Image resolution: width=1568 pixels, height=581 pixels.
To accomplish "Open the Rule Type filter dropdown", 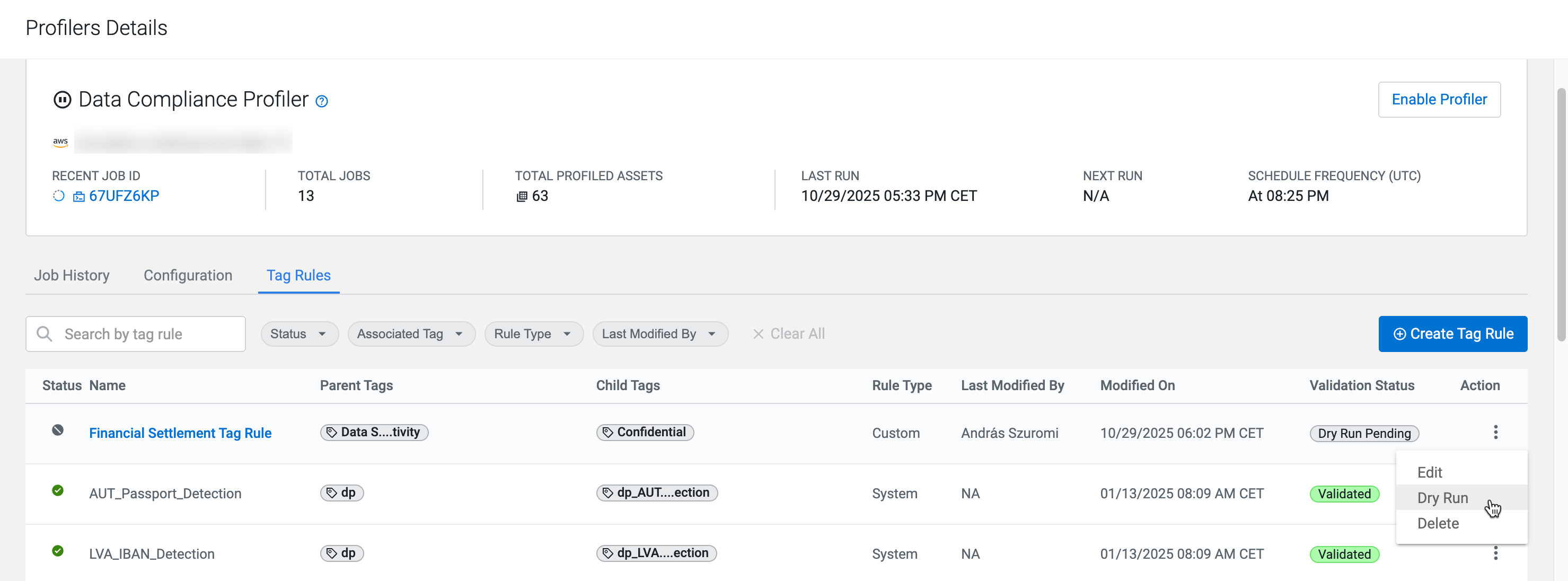I will 533,334.
